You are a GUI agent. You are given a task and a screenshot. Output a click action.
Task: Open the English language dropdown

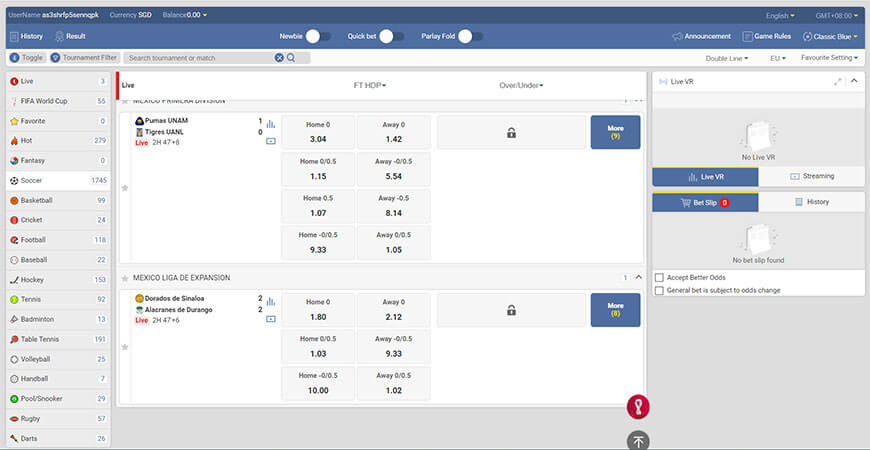tap(780, 16)
